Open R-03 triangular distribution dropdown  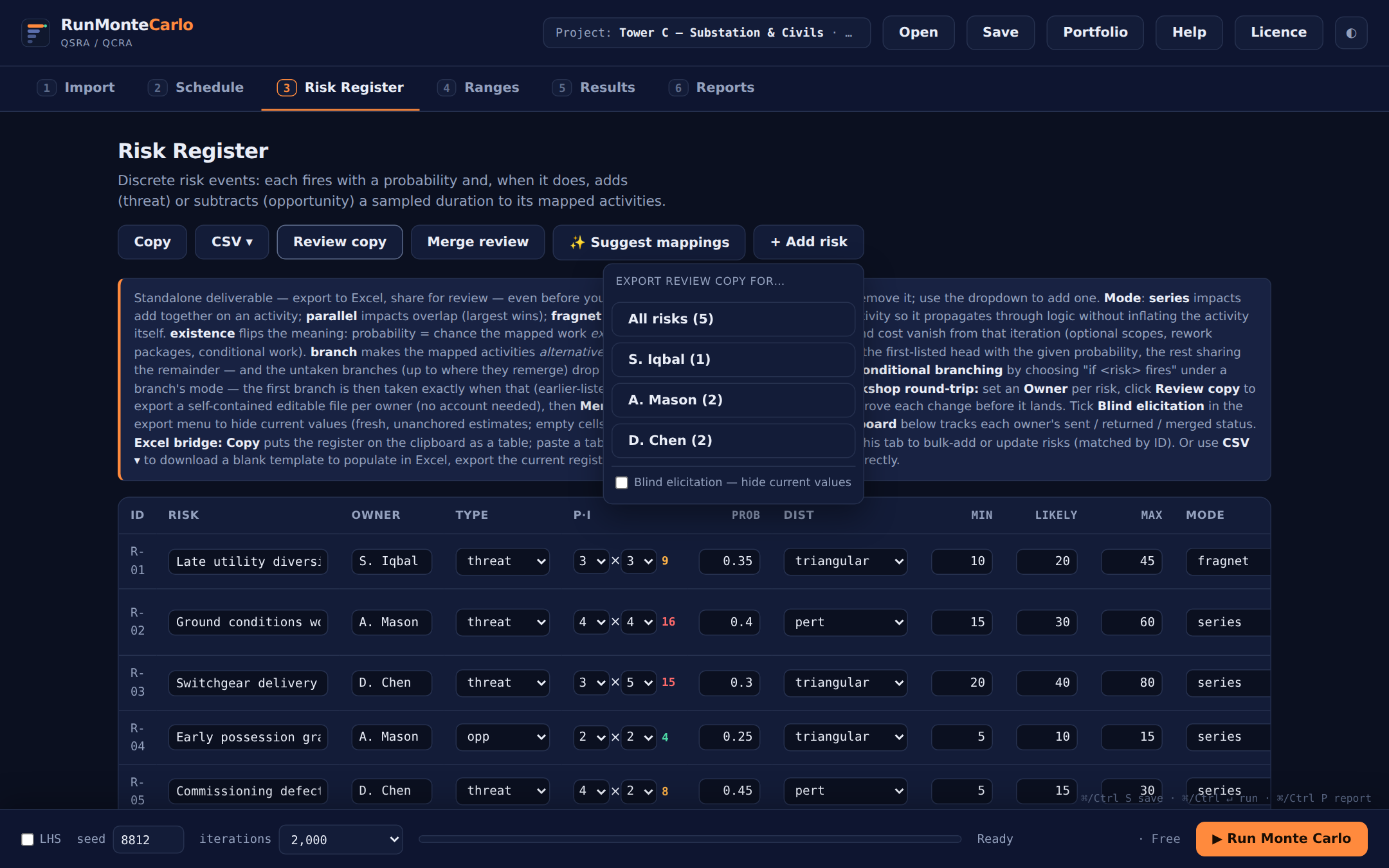click(x=845, y=683)
